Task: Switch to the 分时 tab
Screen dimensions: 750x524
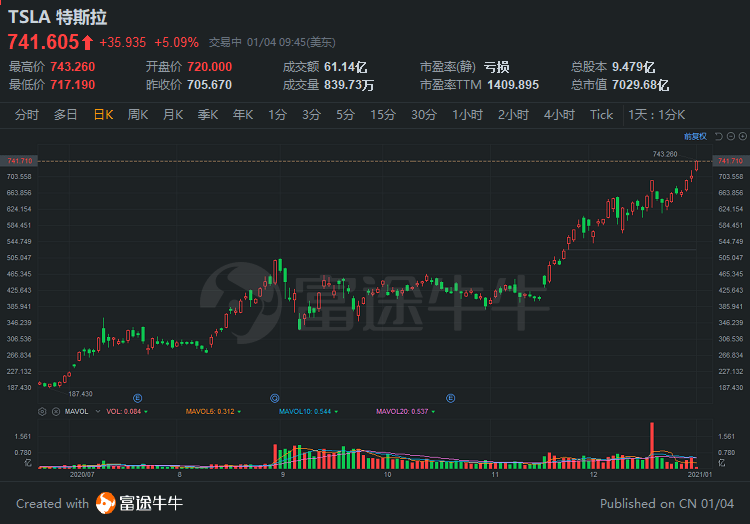Action: [x=26, y=115]
